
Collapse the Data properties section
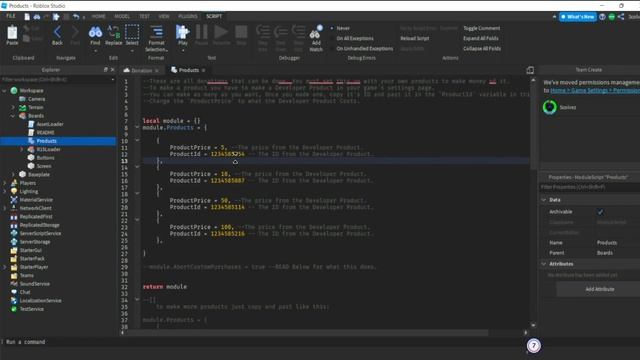pos(544,200)
